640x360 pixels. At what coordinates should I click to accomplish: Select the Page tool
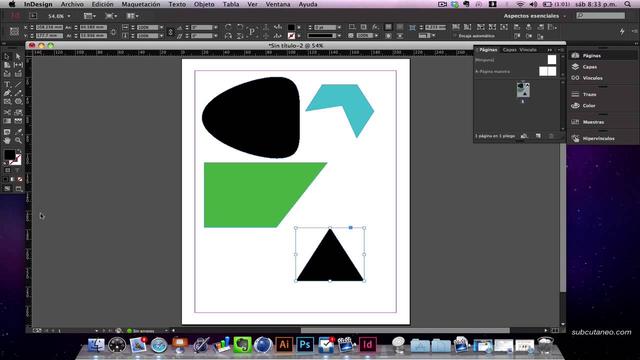click(7, 65)
